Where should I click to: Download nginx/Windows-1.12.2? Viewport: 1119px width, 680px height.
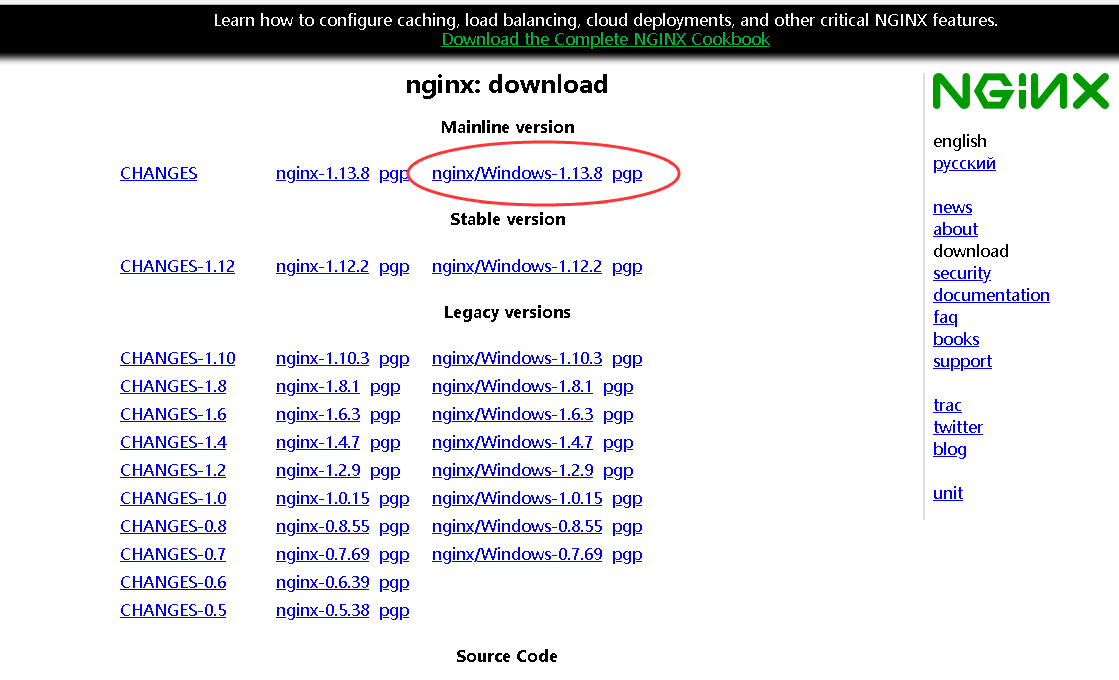click(517, 266)
